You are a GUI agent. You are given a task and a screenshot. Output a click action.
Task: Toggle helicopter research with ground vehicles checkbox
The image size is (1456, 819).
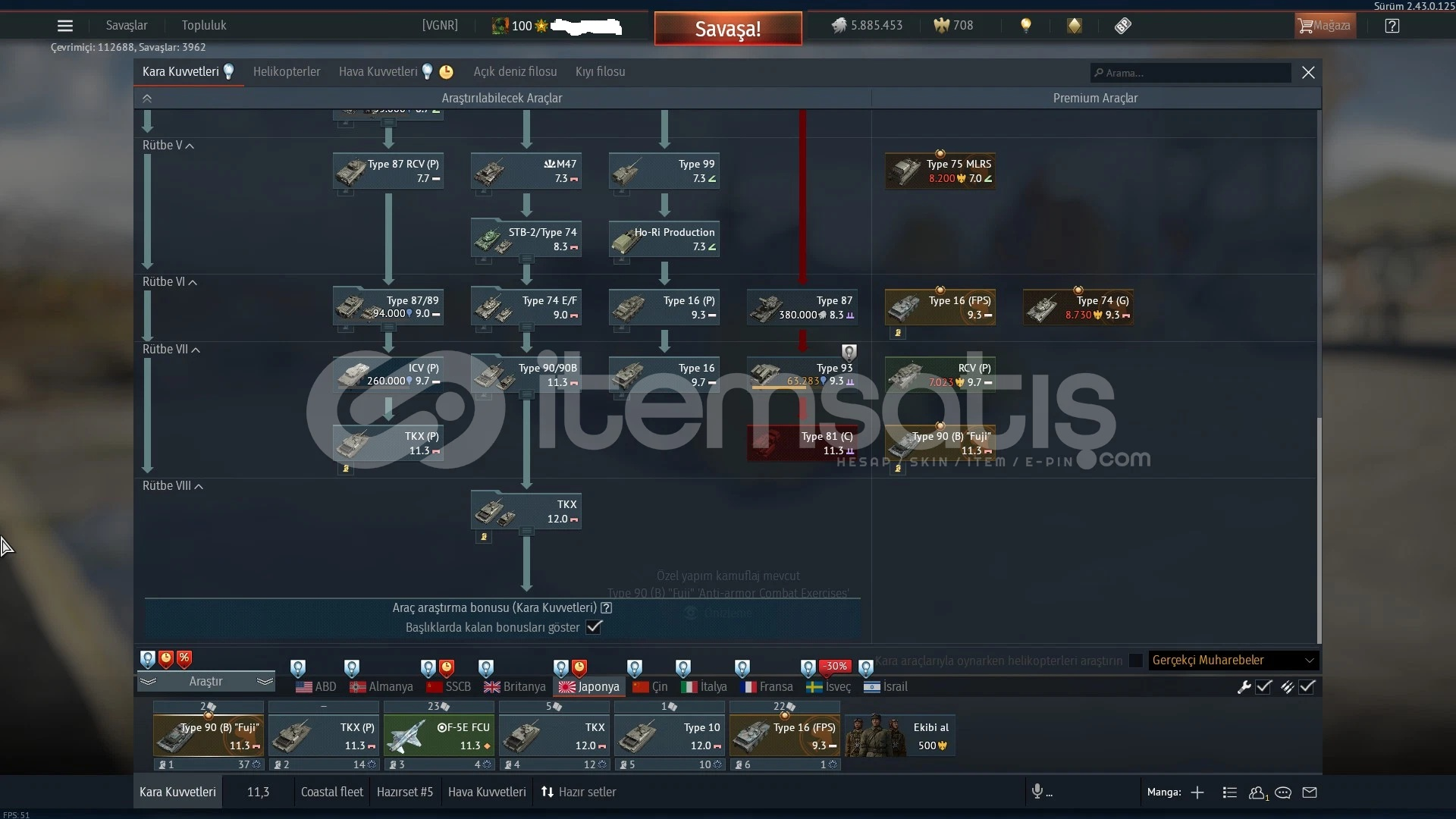(1135, 661)
